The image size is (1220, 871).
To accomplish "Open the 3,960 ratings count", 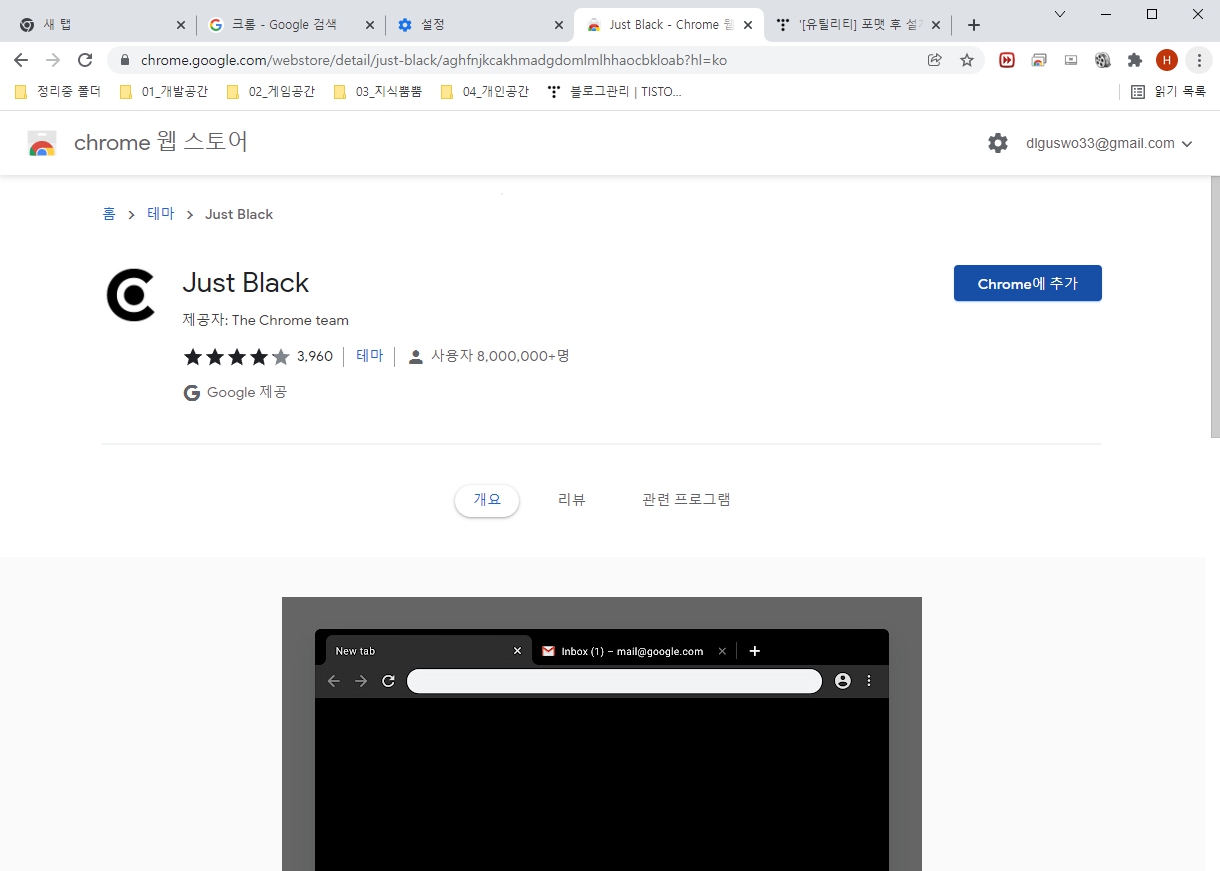I will pos(315,357).
